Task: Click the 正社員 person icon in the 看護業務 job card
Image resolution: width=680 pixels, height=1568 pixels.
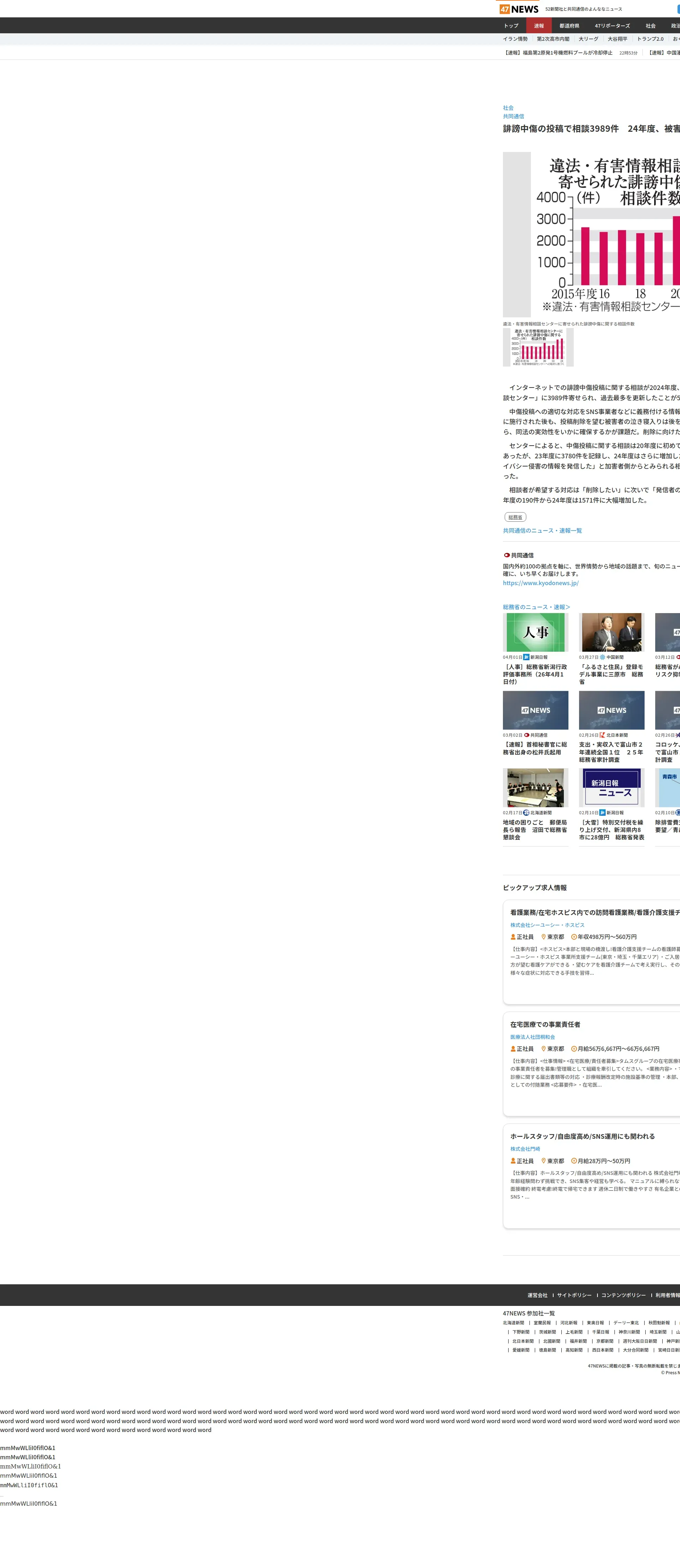Action: (x=513, y=937)
